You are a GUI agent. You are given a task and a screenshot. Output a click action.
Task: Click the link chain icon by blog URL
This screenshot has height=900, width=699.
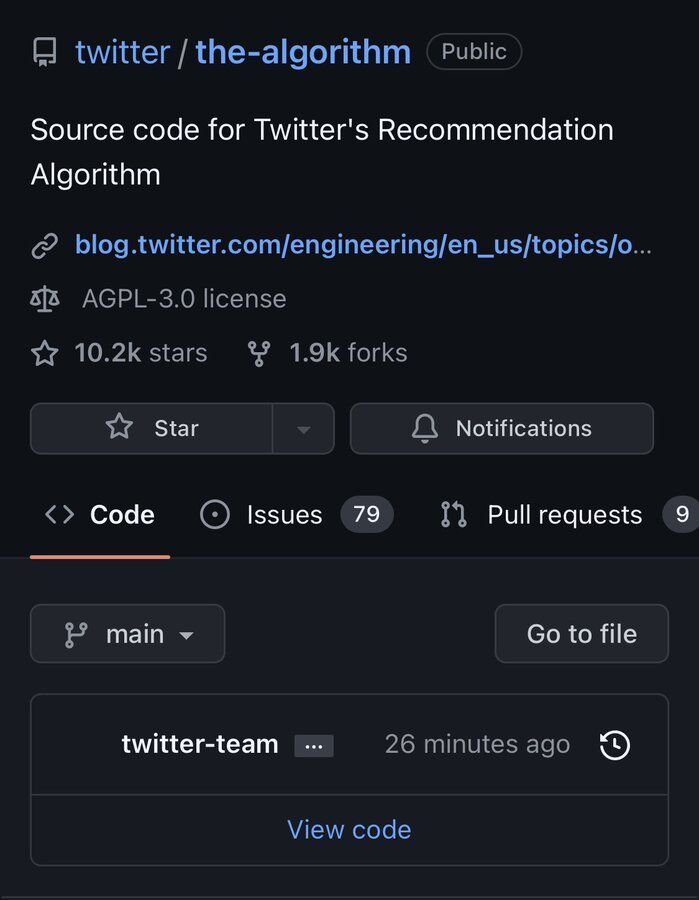(x=45, y=246)
